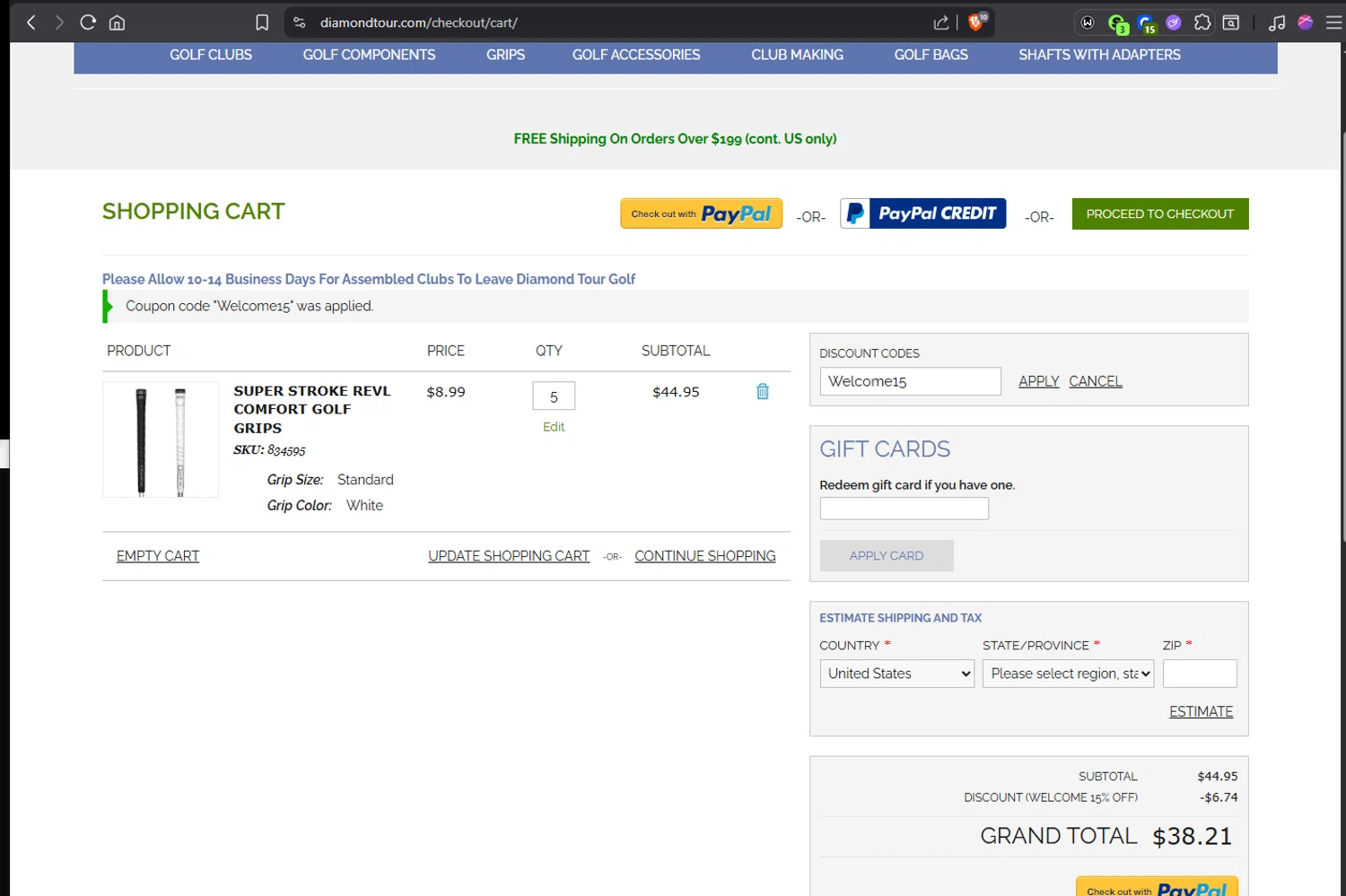
Task: Click Edit under the quantity box
Action: pos(554,427)
